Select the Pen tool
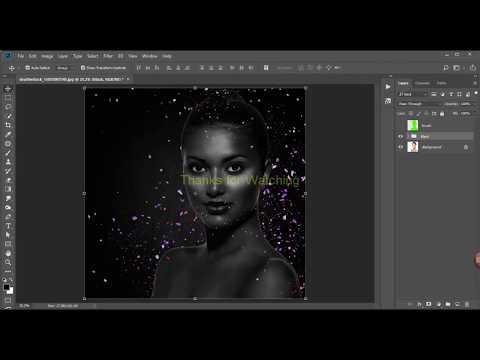The image size is (480, 360). pos(8,217)
